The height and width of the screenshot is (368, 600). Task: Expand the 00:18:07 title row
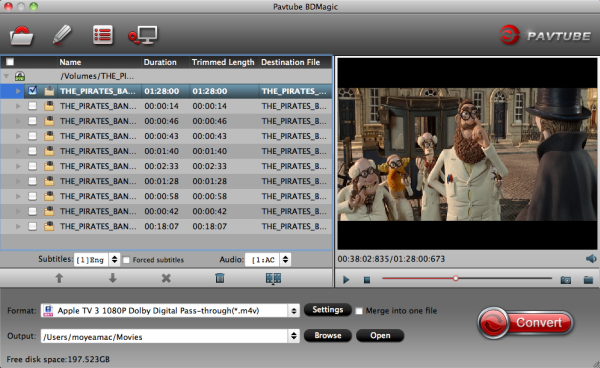[x=18, y=226]
